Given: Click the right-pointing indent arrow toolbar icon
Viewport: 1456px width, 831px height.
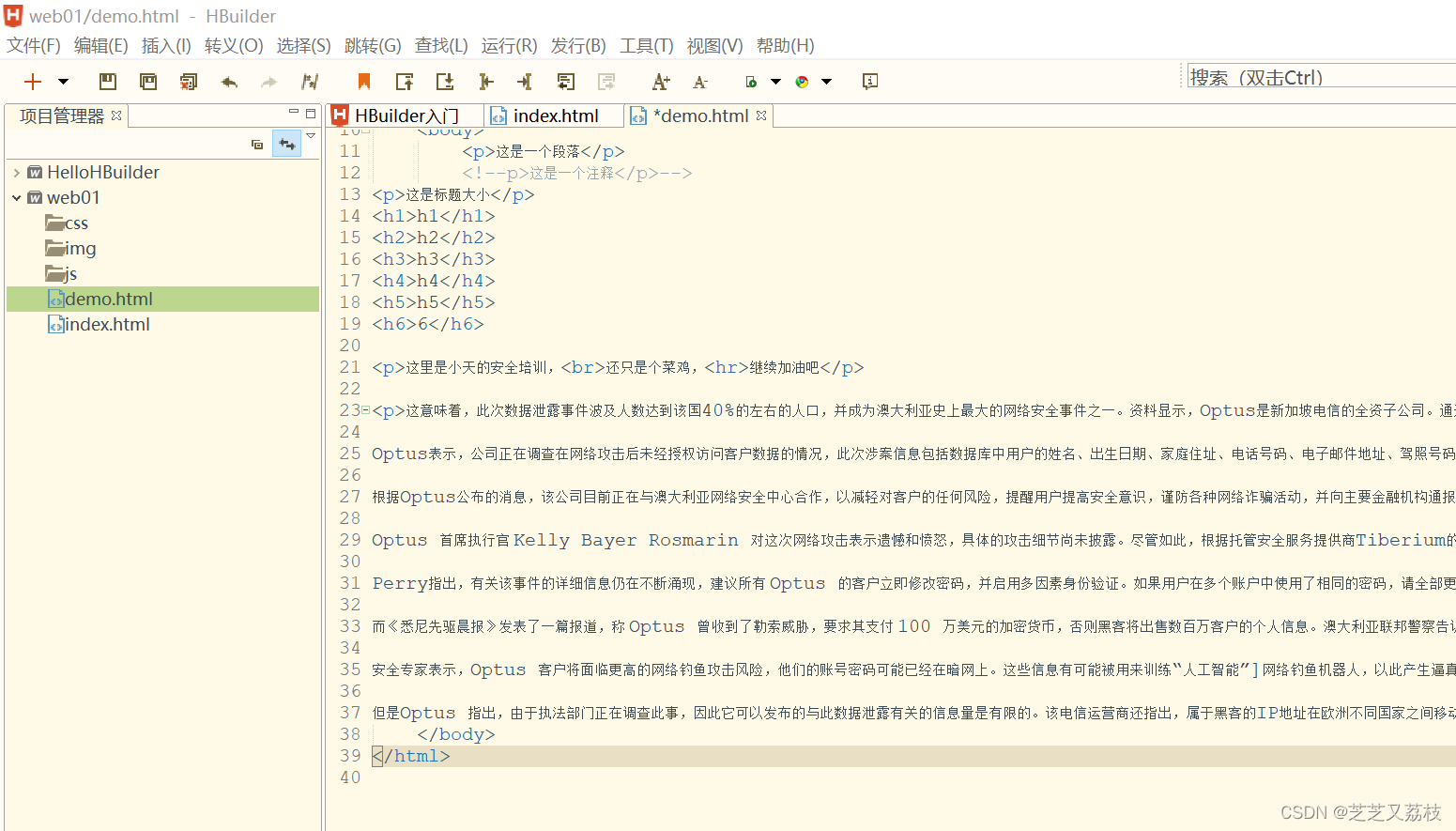Looking at the screenshot, I should point(525,82).
